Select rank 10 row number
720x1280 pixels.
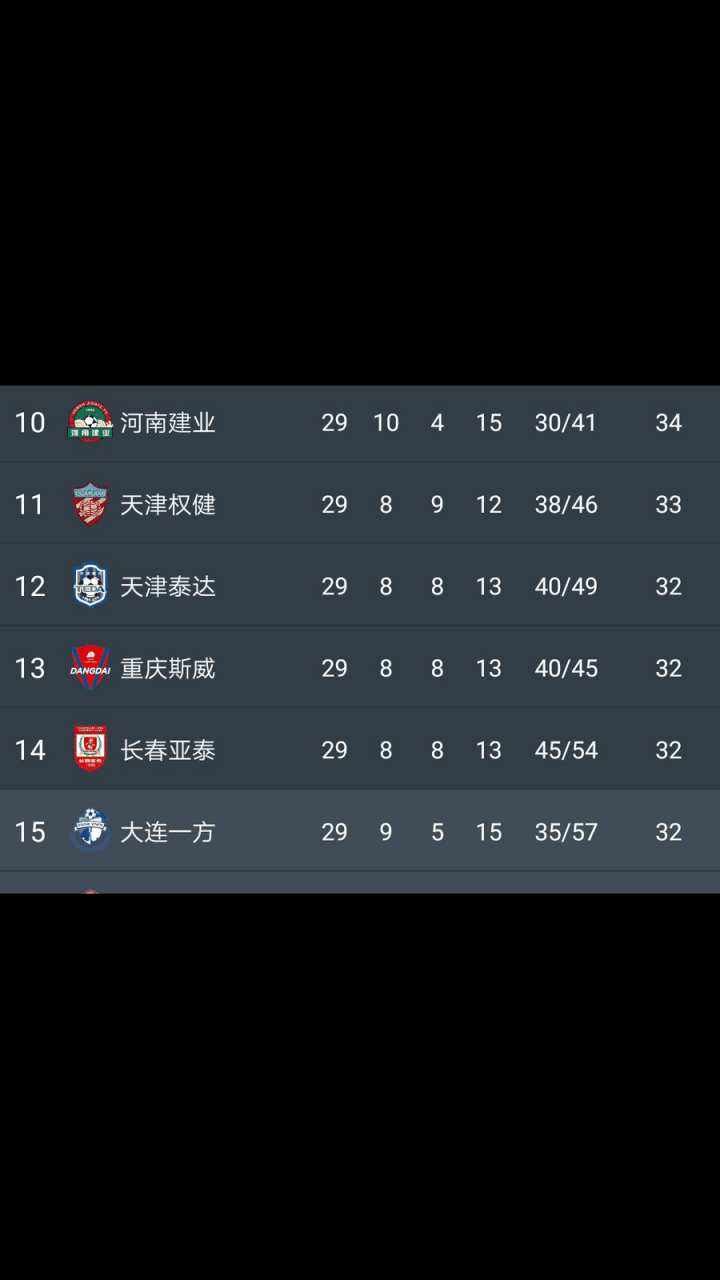[x=30, y=423]
